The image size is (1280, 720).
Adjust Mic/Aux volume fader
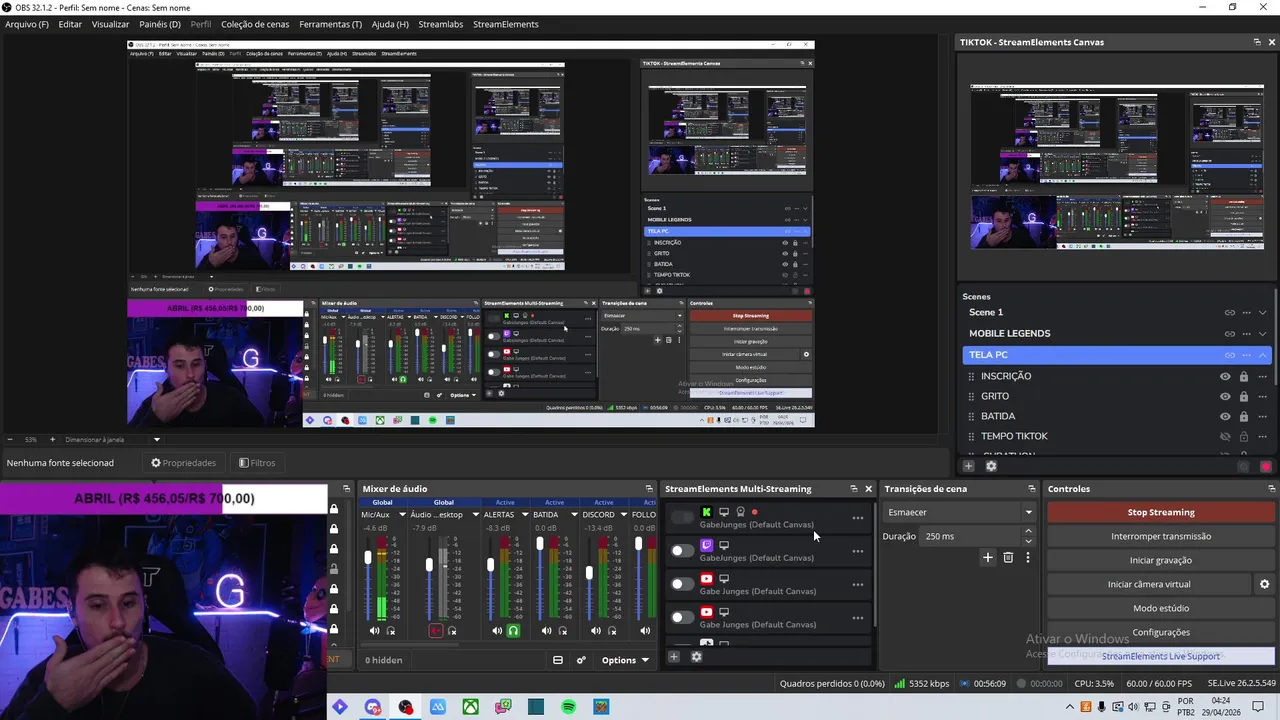(x=368, y=557)
